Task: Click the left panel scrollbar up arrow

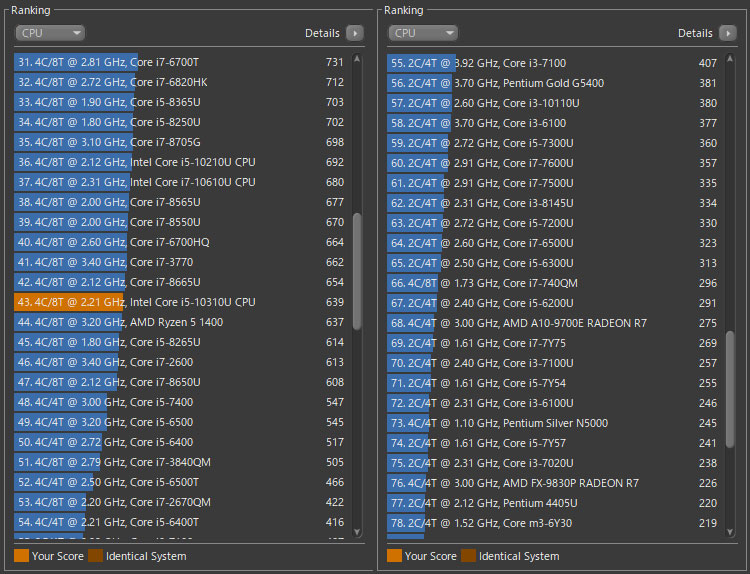Action: [x=357, y=58]
